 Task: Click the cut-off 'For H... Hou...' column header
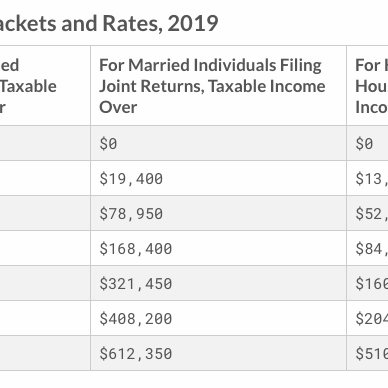[x=367, y=86]
